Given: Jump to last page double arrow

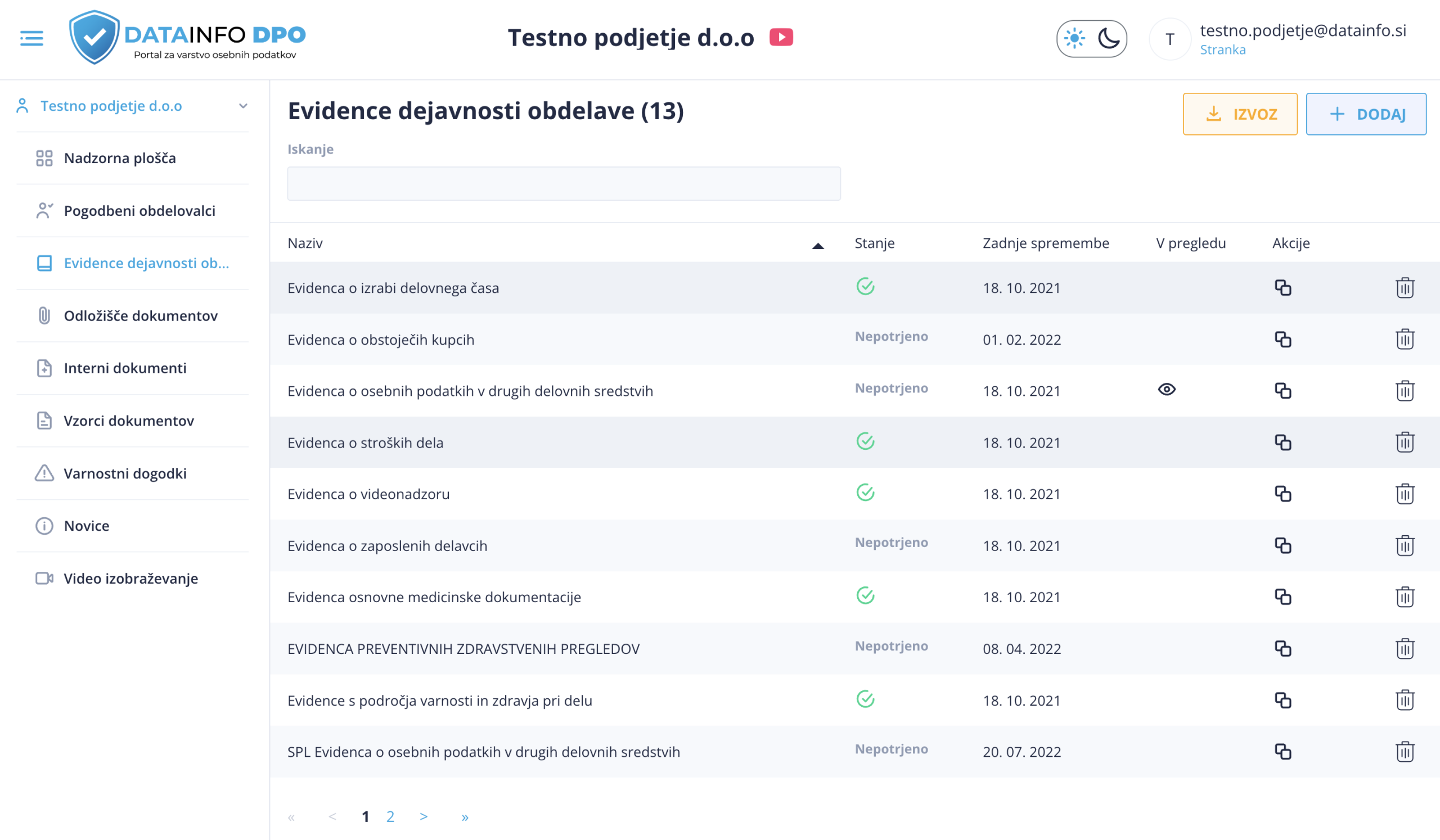Looking at the screenshot, I should 465,817.
